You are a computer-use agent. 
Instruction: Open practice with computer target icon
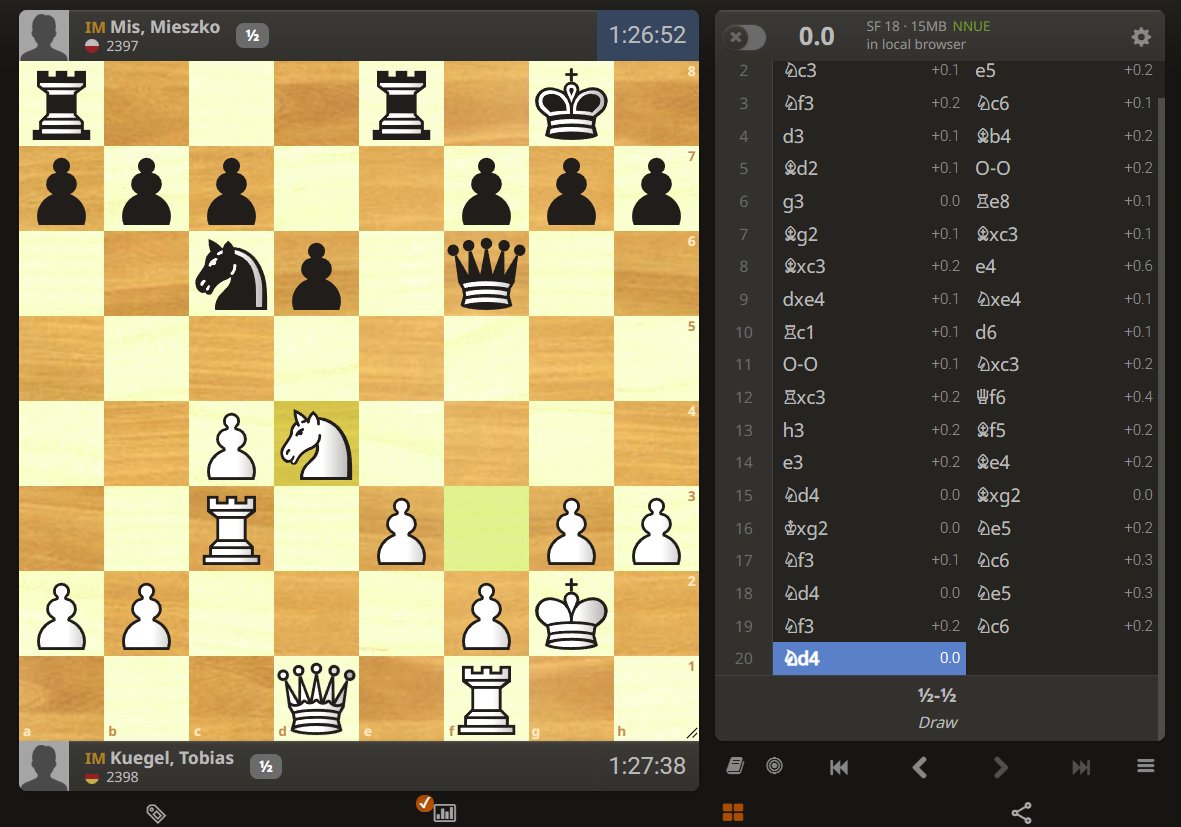click(x=774, y=766)
